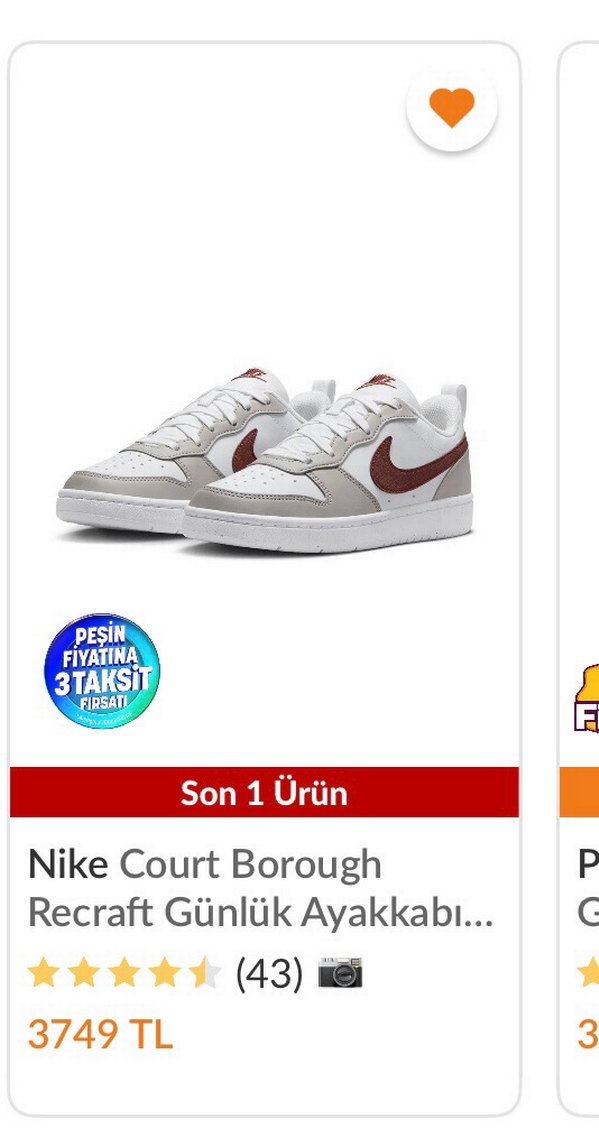Click the white circle around the heart icon
This screenshot has height=1146, width=599.
point(451,107)
